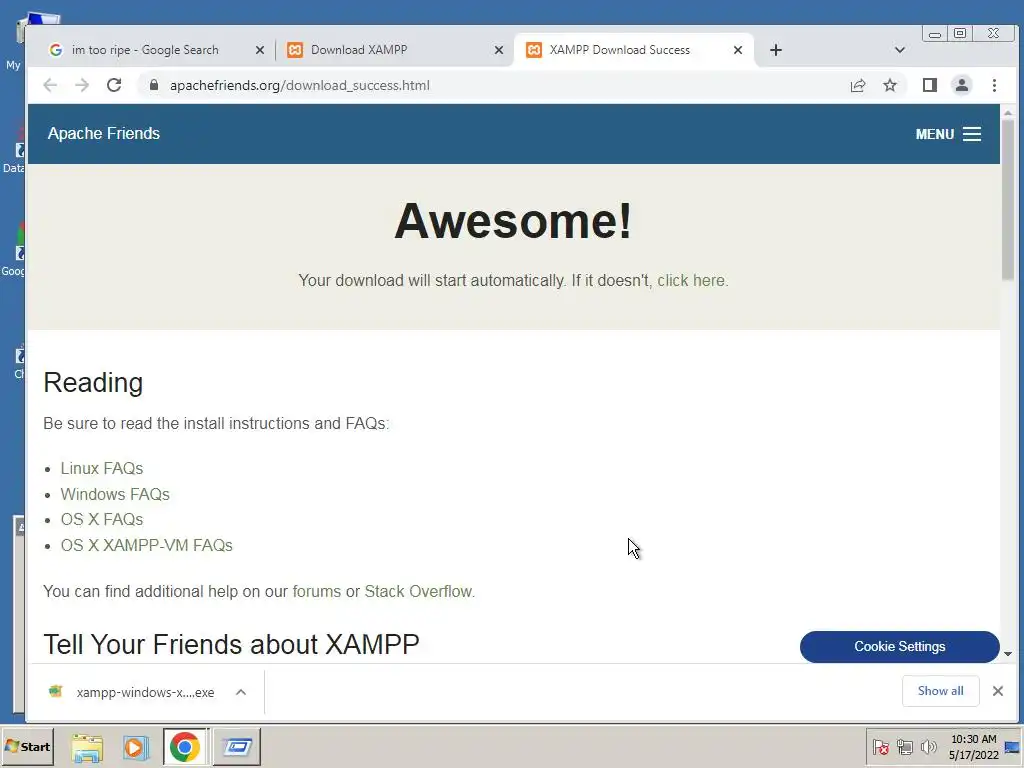Close the XAMPP Download Success tab

tap(738, 50)
